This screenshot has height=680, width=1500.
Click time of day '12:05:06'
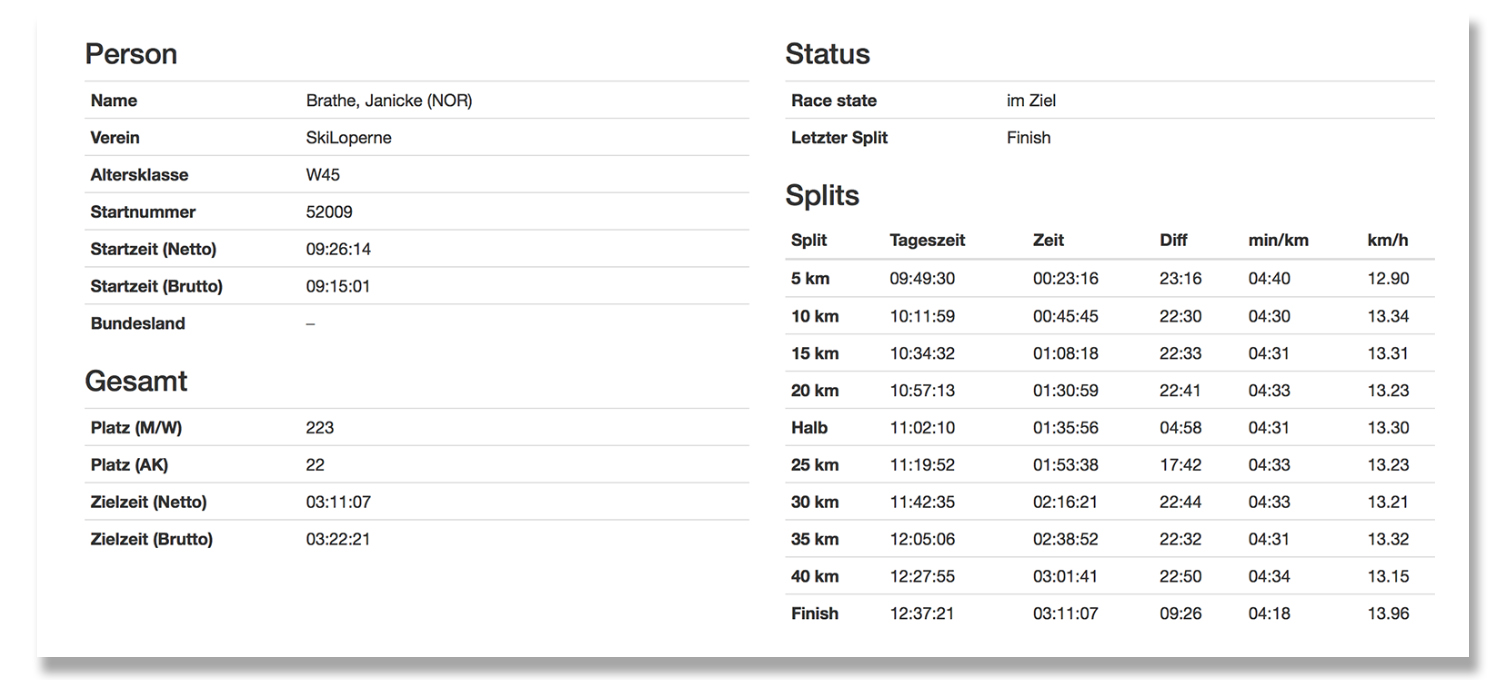click(x=922, y=539)
